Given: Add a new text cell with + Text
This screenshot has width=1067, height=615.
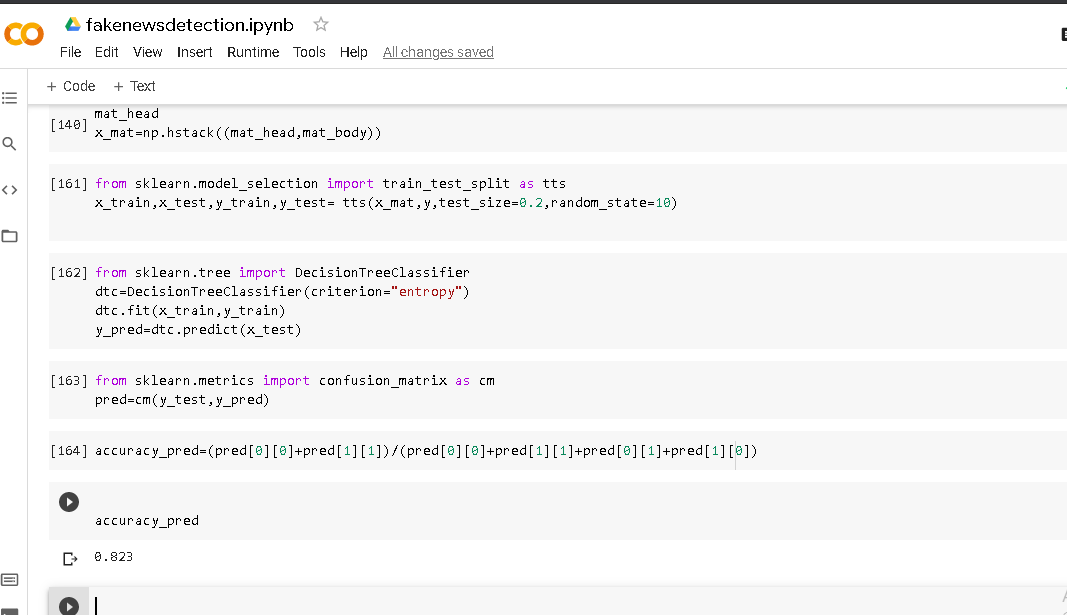Looking at the screenshot, I should 134,86.
